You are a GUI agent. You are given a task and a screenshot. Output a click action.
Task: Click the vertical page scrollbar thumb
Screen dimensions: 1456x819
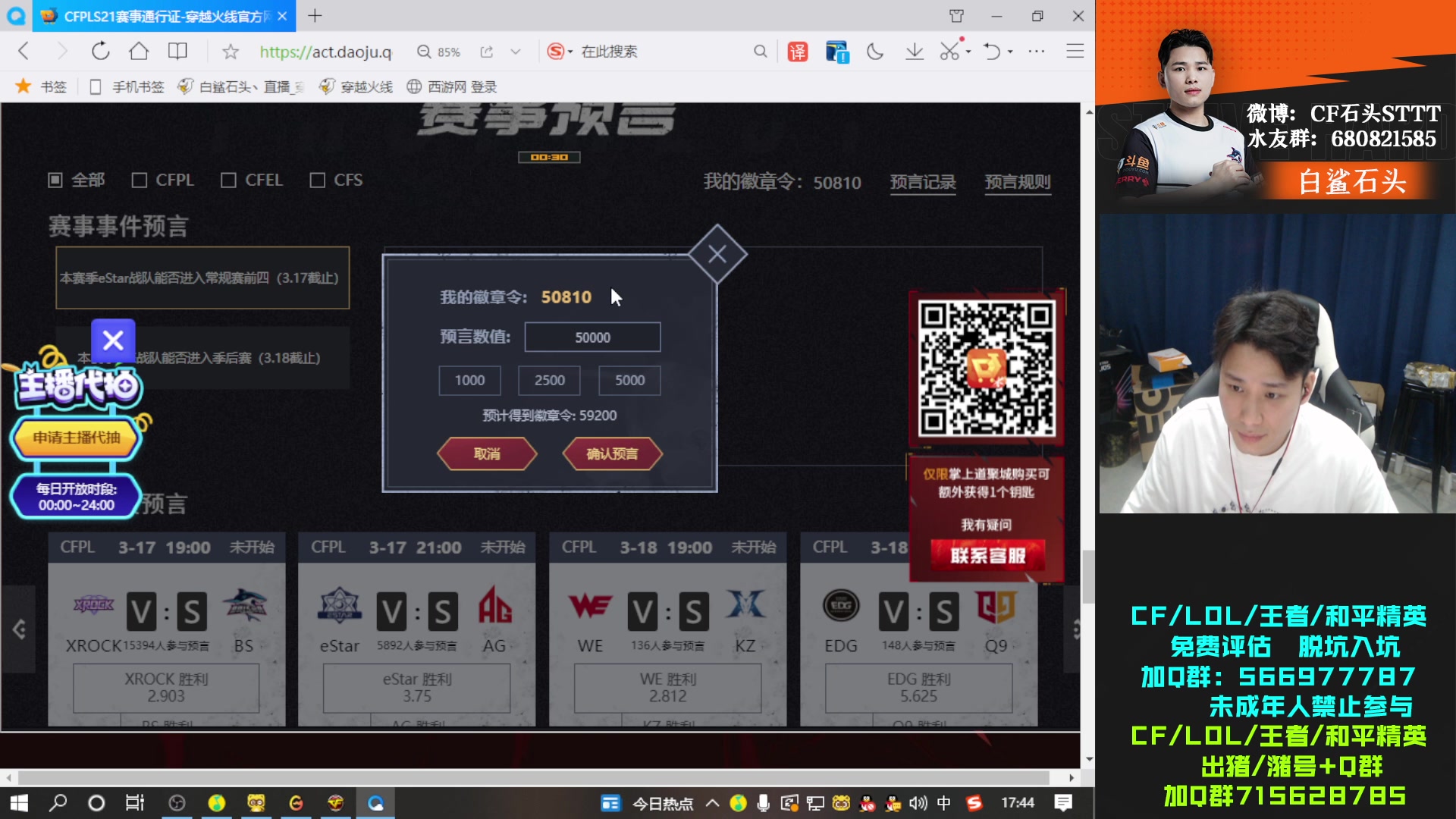click(1089, 576)
